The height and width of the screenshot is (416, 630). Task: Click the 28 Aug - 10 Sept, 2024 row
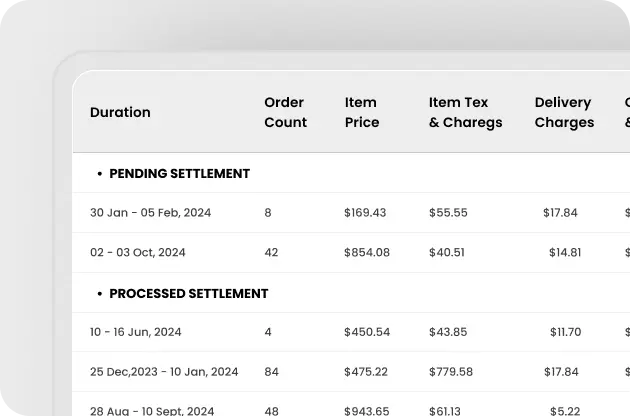(x=152, y=410)
